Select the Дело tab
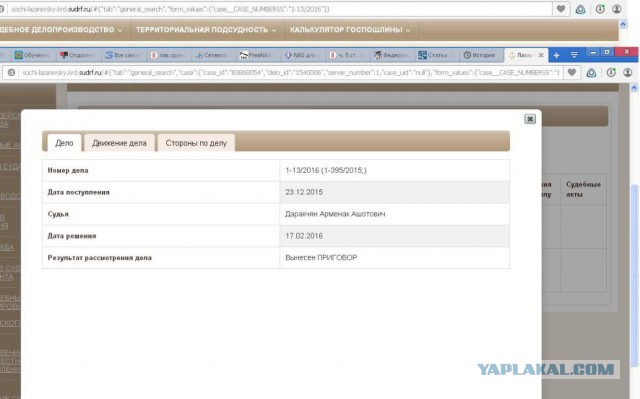This screenshot has width=640, height=399. [x=64, y=143]
